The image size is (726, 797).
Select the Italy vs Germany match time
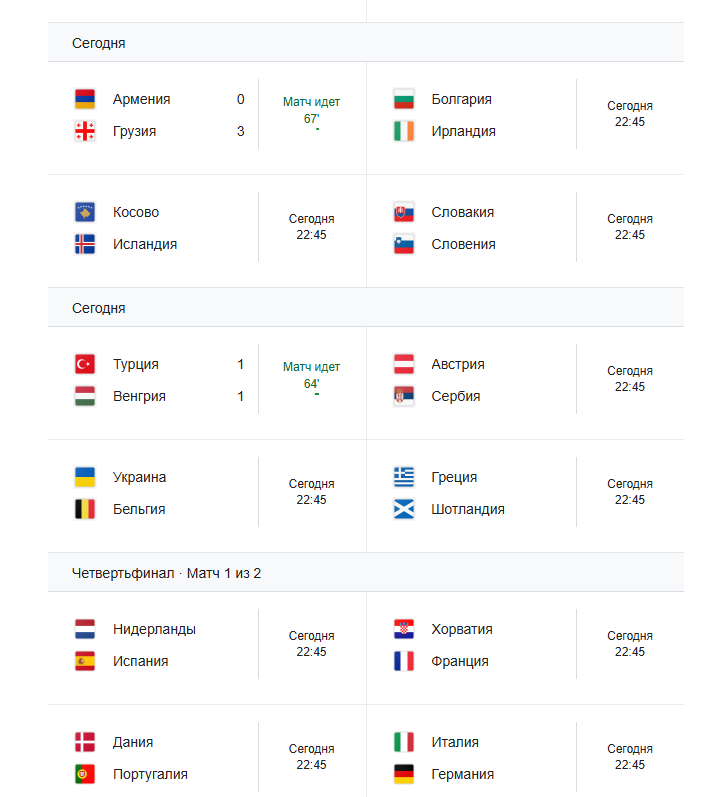click(629, 756)
